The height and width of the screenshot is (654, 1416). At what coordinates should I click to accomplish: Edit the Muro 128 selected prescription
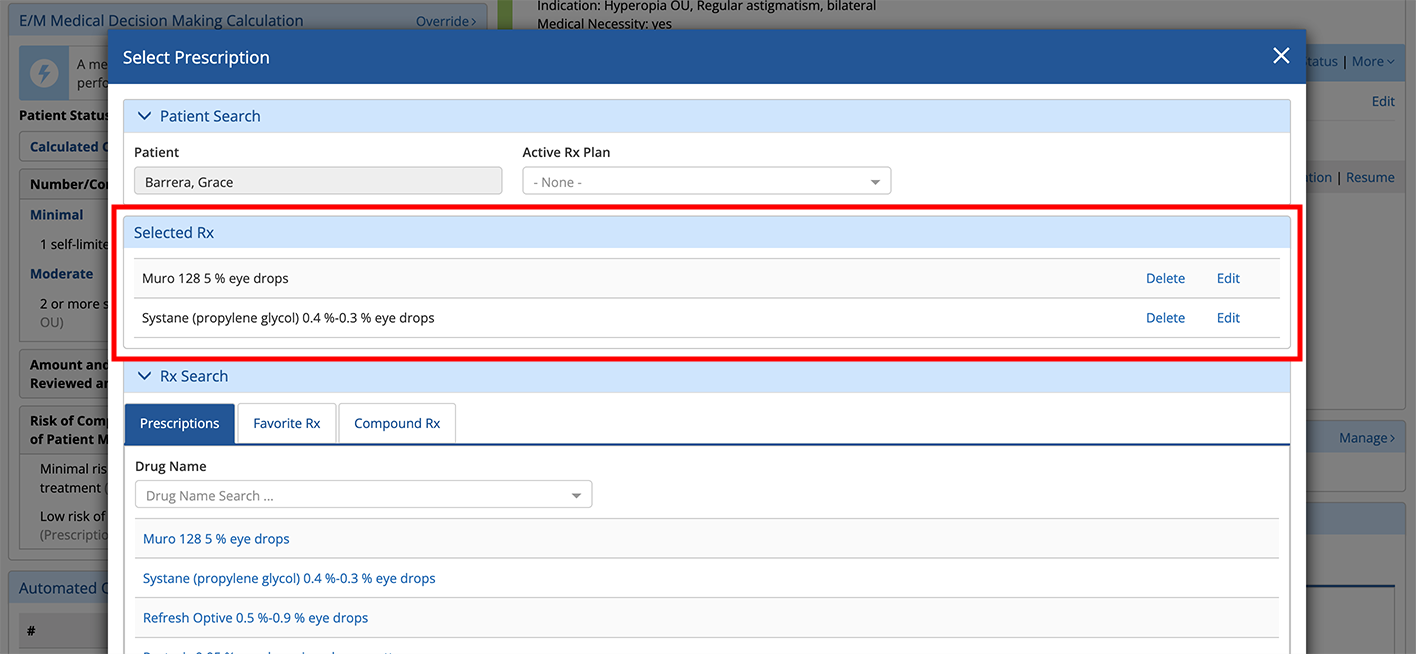[x=1228, y=278]
